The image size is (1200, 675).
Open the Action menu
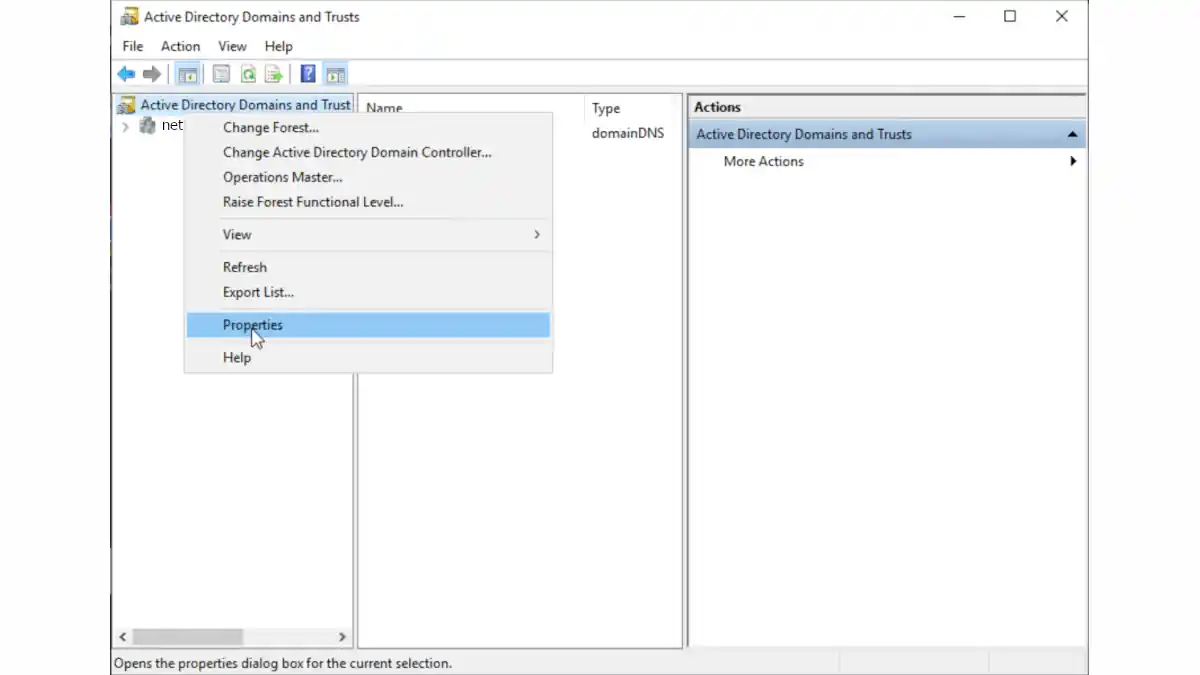click(180, 46)
